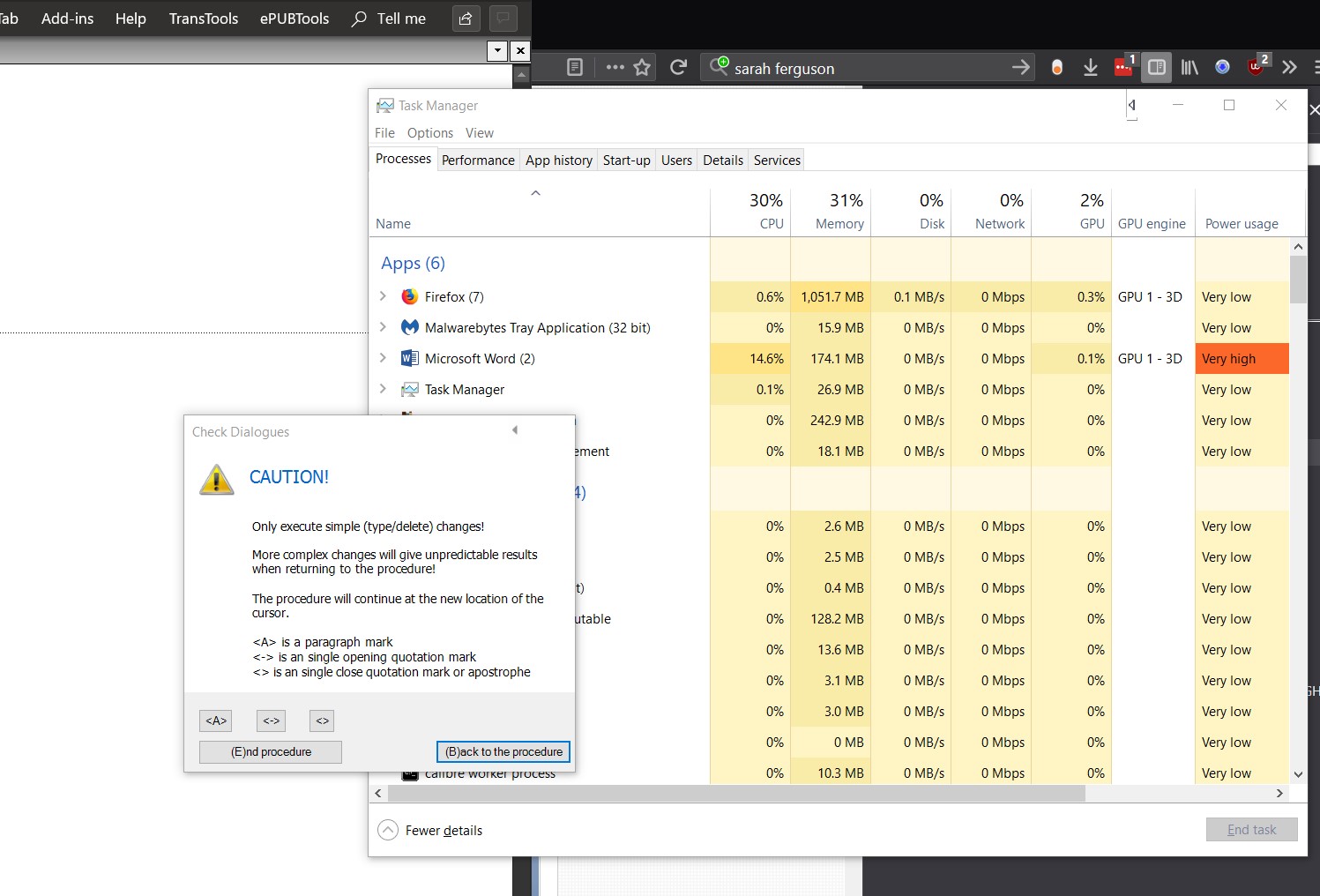Open the Word task pane options dropdown arrow
The width and height of the screenshot is (1320, 896).
498,51
